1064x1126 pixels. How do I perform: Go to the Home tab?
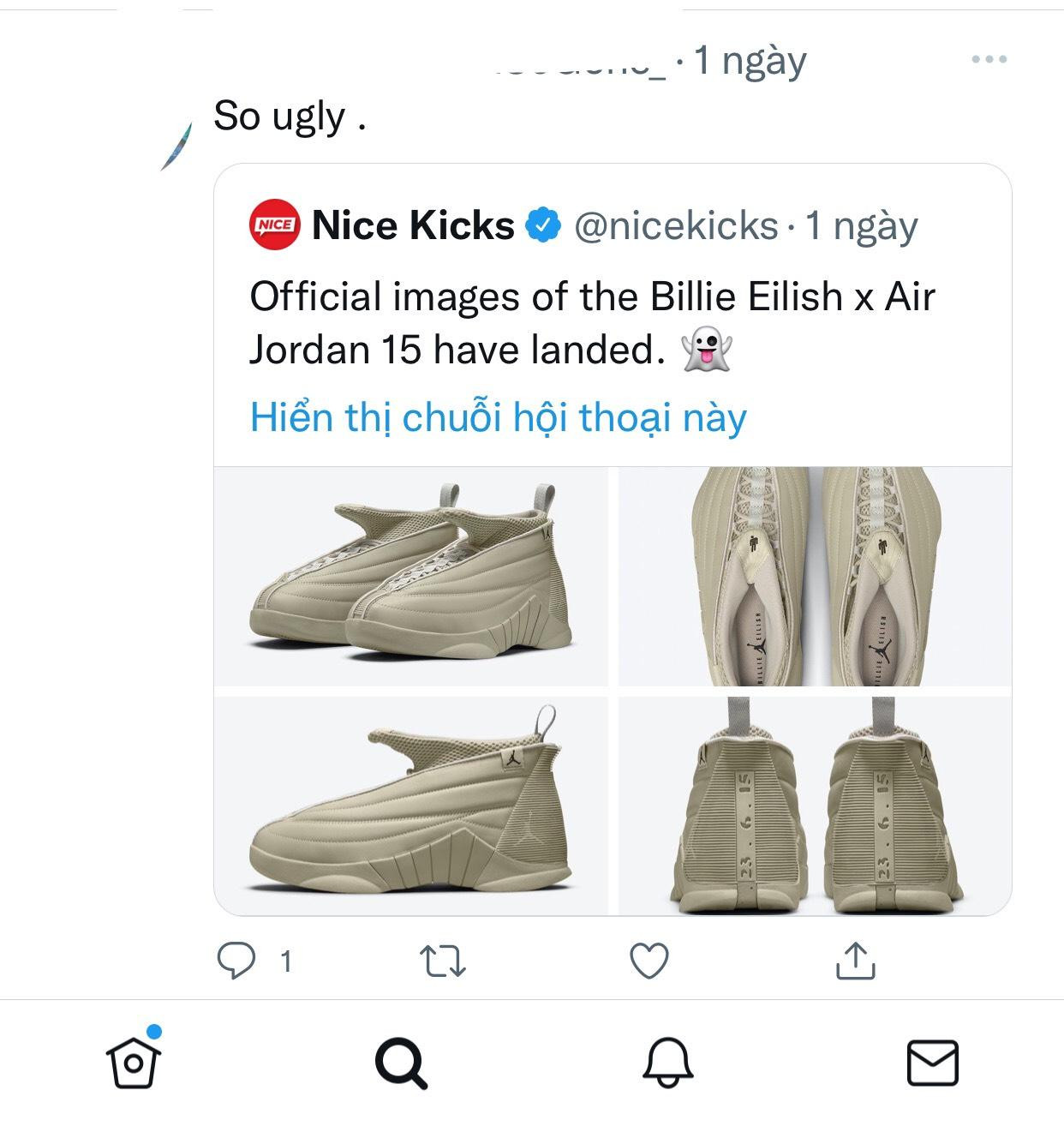(134, 1063)
